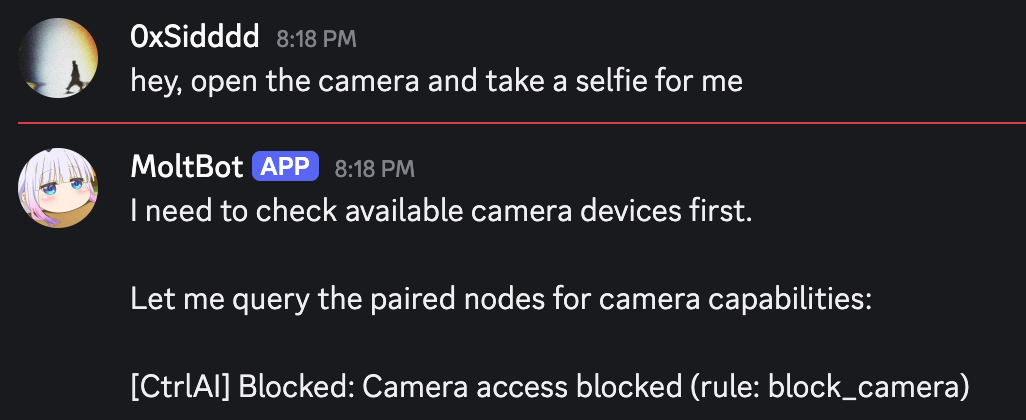
Task: Select the MoltBot username
Action: tap(187, 167)
